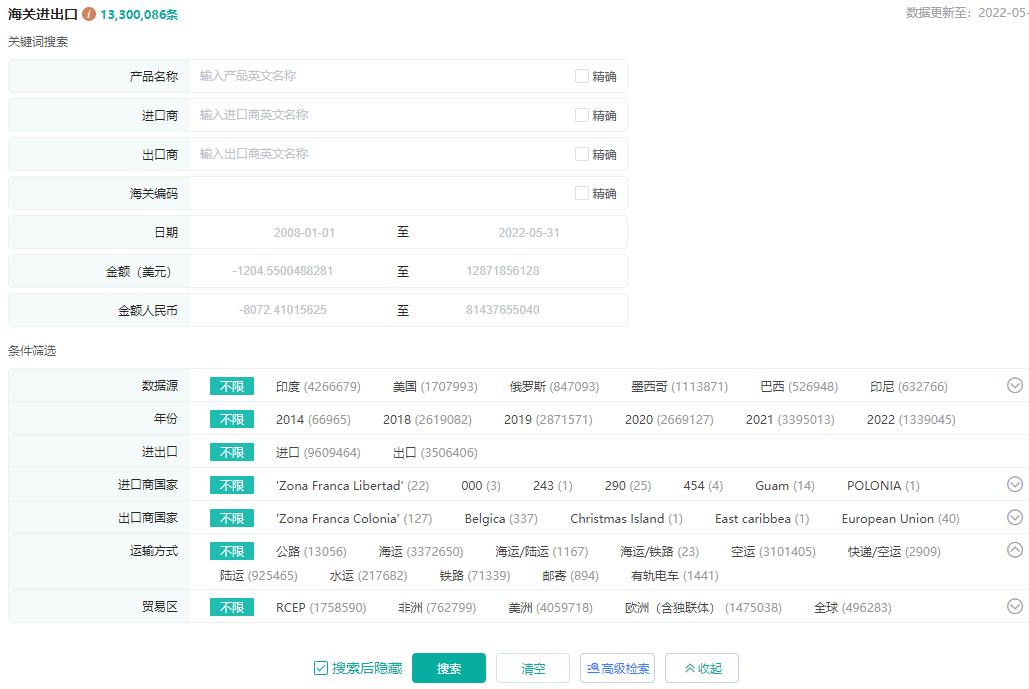Click the 产品名称 input field
This screenshot has height=689, width=1029.
coord(380,76)
